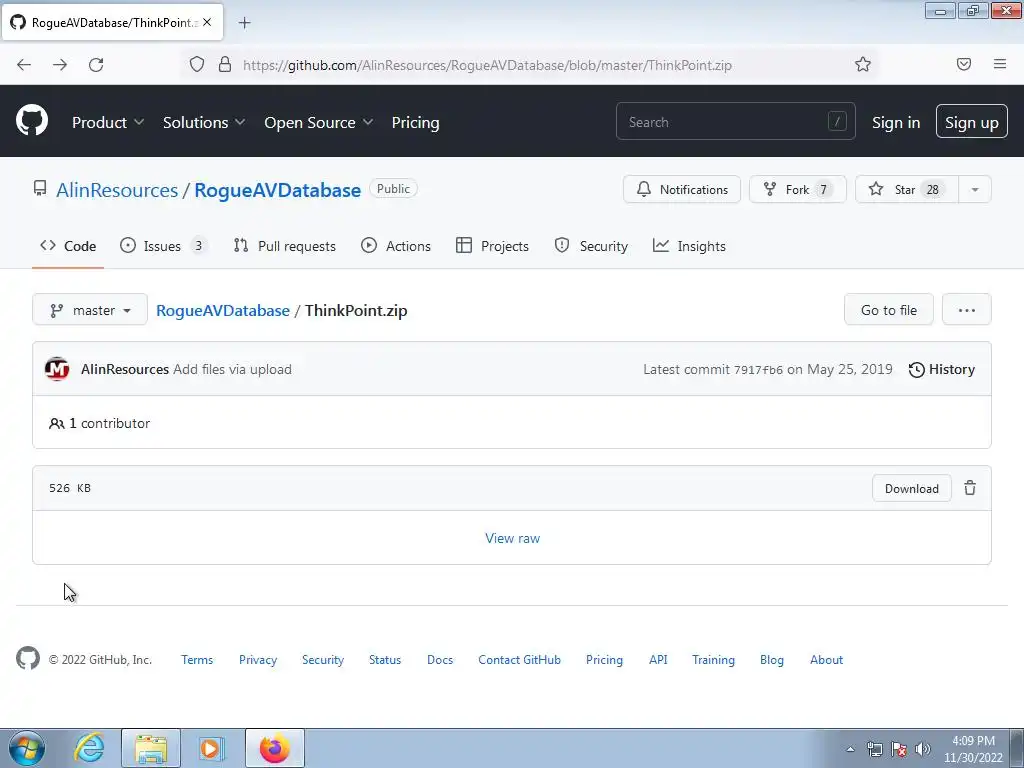Screen dimensions: 1024x768
Task: Open commit 7917fb6 link
Action: (758, 370)
